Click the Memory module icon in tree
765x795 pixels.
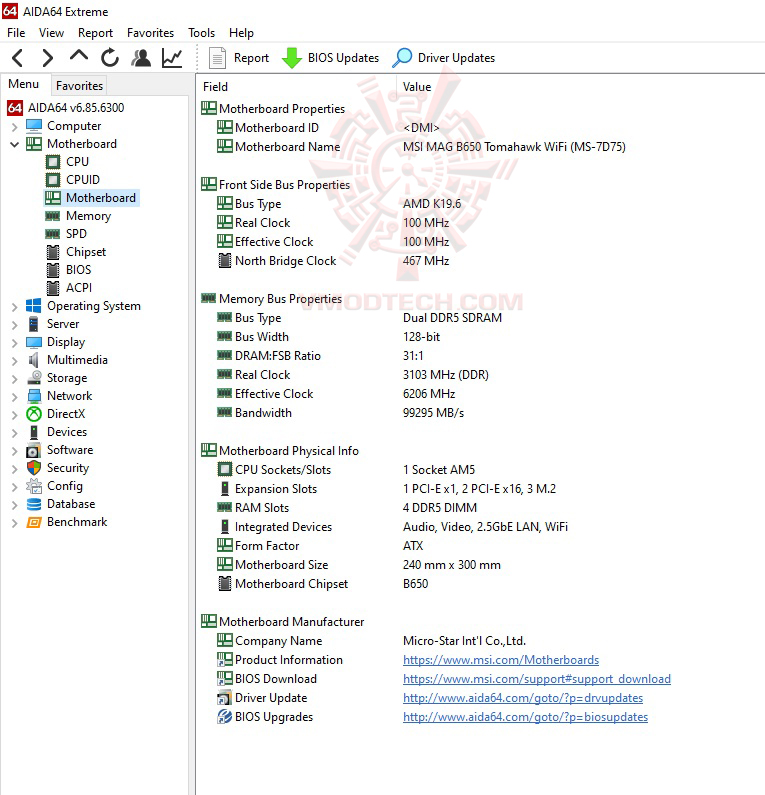coord(53,216)
